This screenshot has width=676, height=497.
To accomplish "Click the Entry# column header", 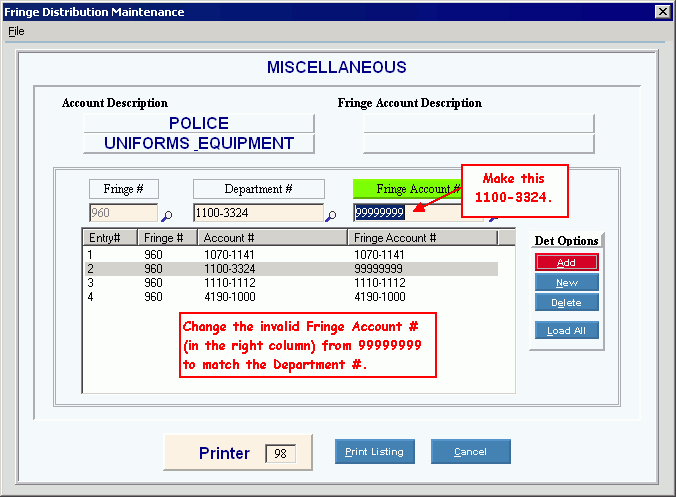I will (x=110, y=238).
